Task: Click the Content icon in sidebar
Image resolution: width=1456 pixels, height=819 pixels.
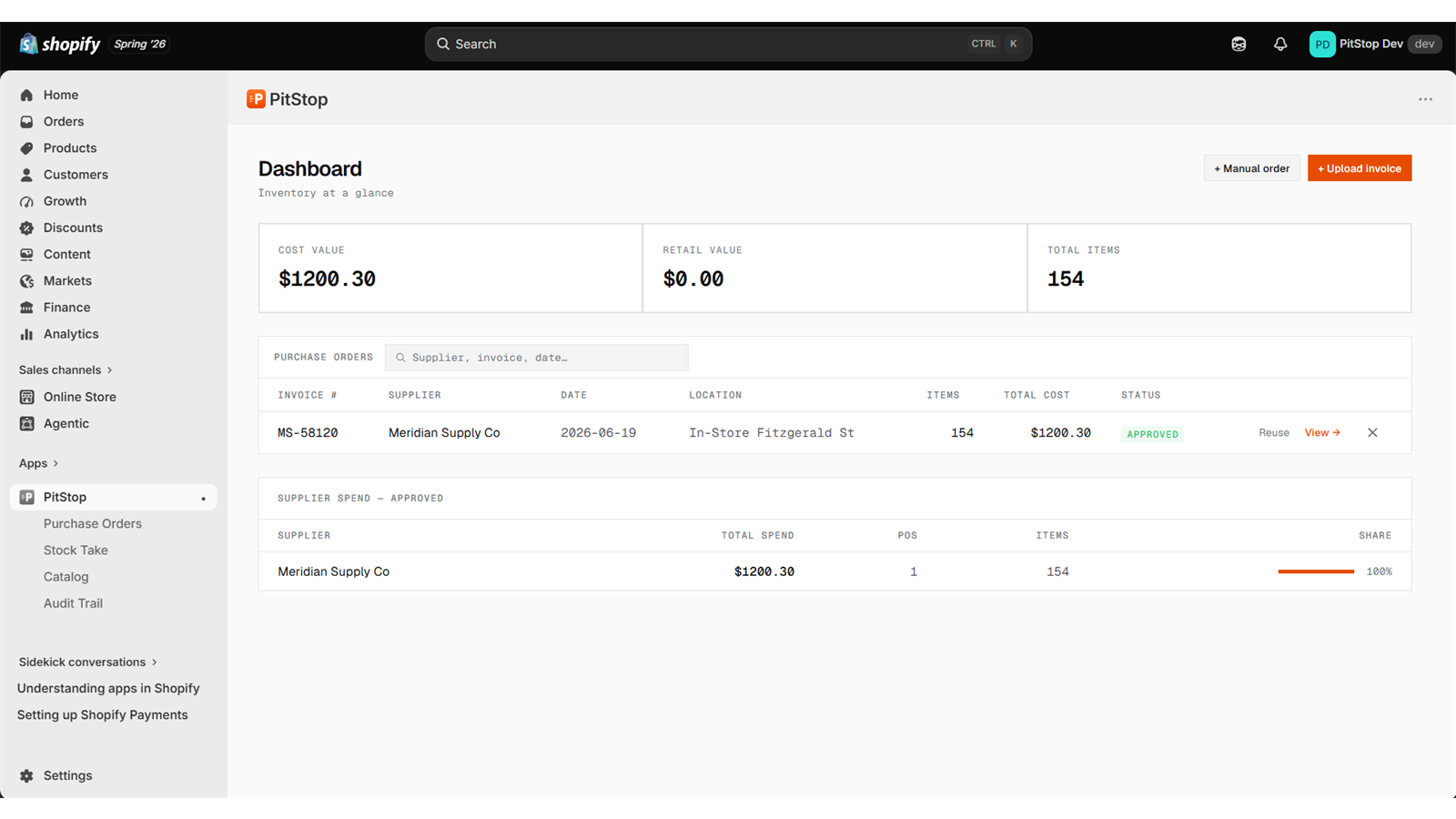Action: pyautogui.click(x=26, y=254)
